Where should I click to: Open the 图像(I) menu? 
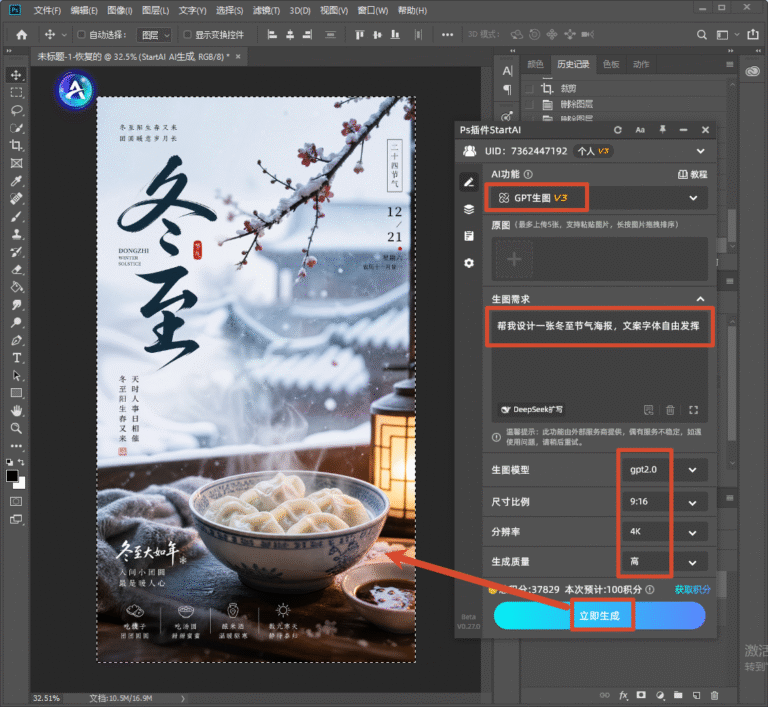(120, 10)
